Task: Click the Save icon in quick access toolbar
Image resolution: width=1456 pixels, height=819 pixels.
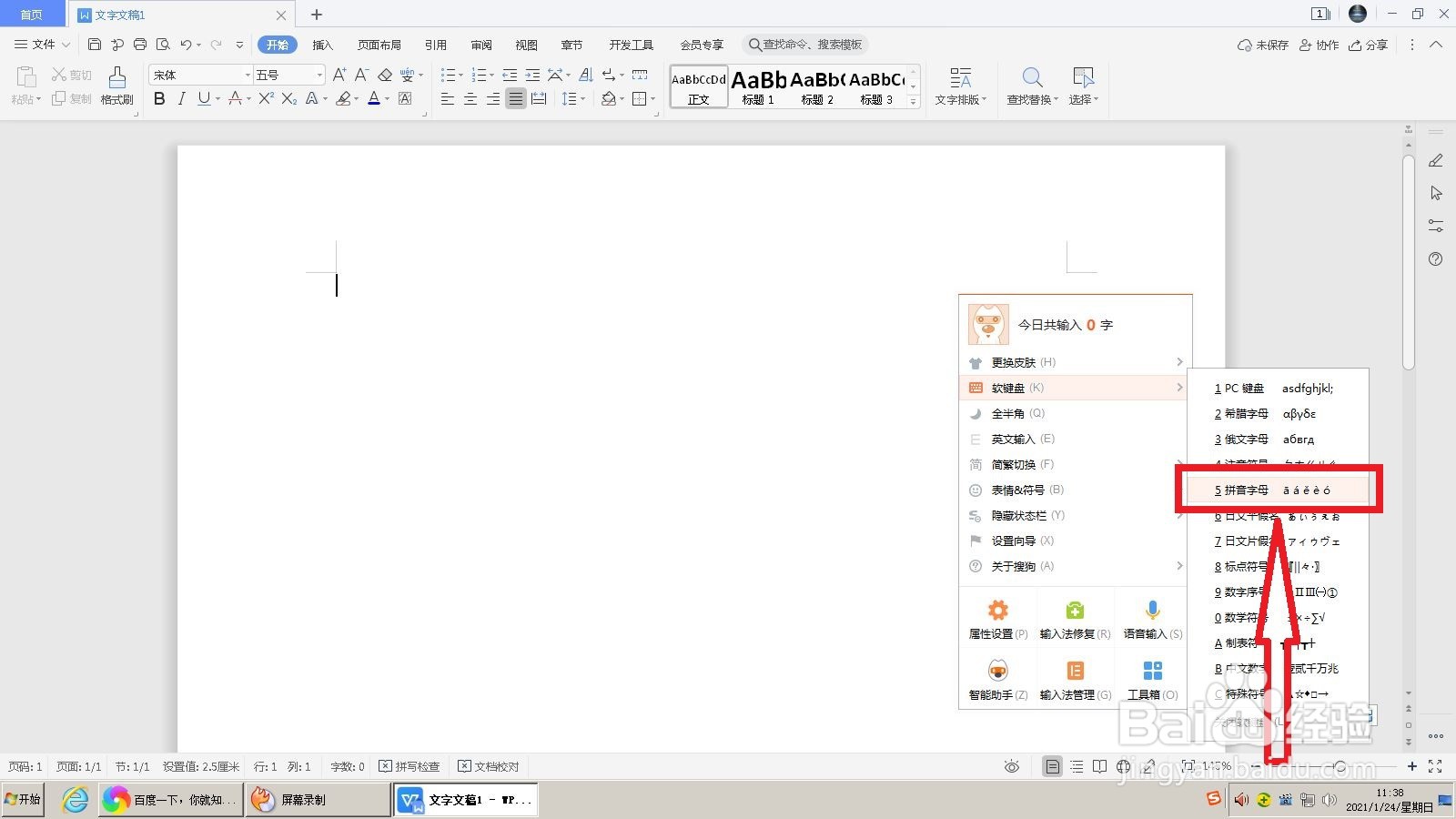Action: coord(94,45)
